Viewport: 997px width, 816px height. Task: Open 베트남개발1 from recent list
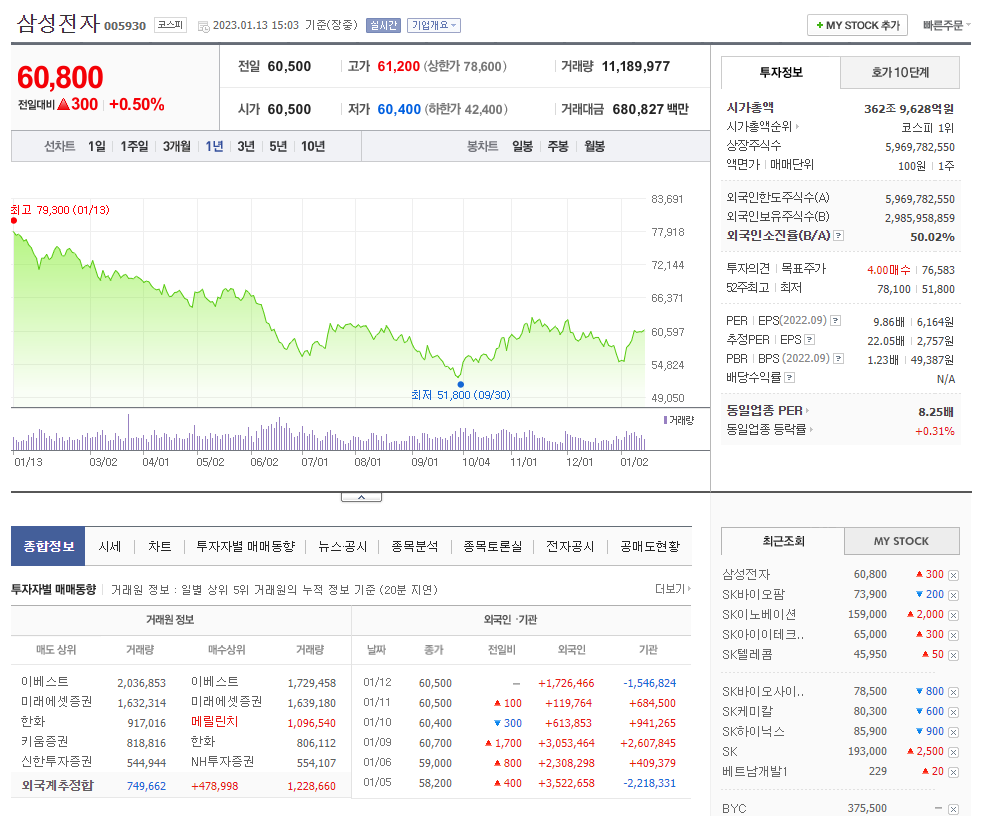point(755,771)
